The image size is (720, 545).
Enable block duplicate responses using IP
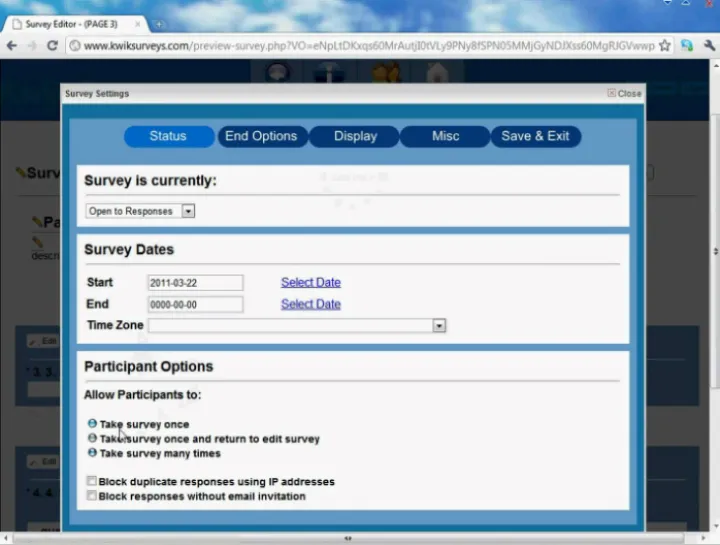(x=92, y=481)
